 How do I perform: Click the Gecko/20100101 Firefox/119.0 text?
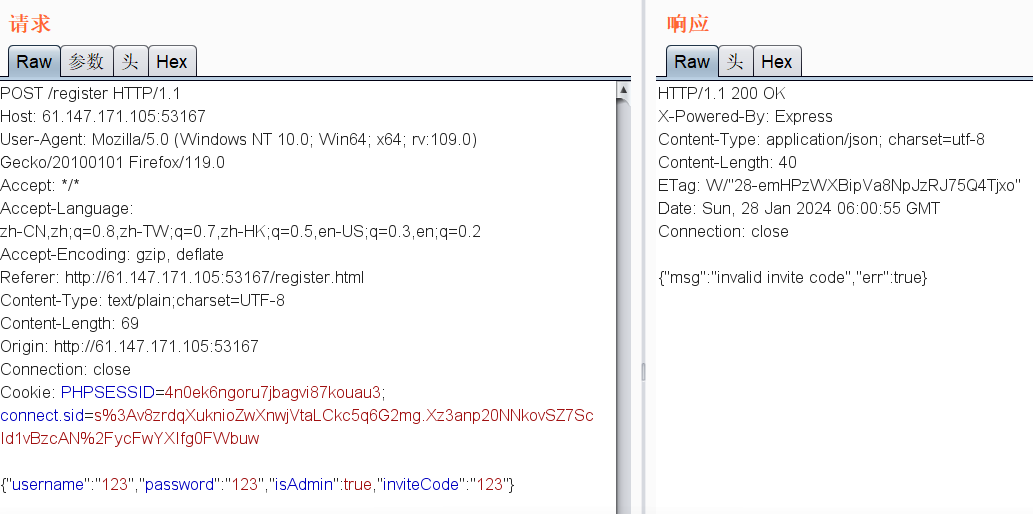pos(113,162)
